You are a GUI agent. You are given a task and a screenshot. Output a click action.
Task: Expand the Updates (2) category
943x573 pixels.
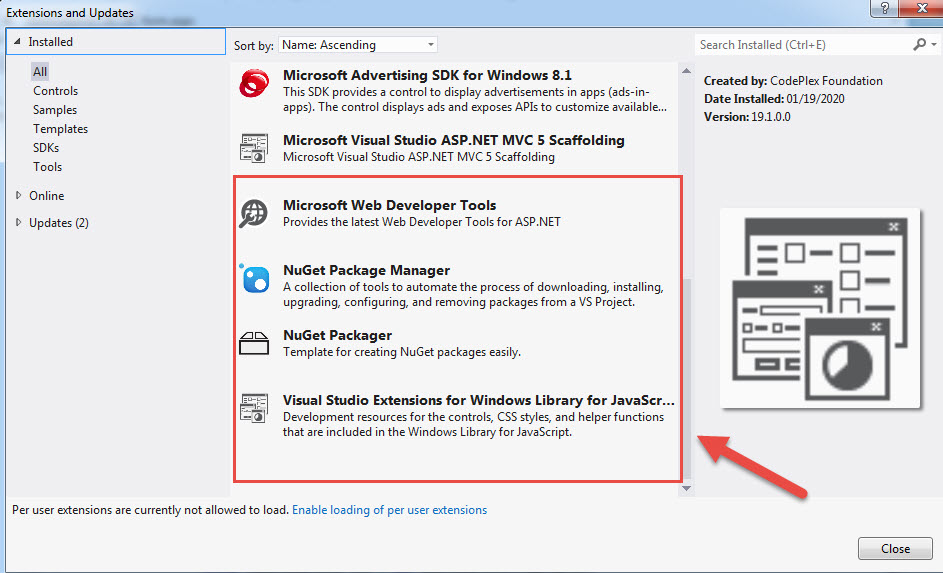click(19, 222)
